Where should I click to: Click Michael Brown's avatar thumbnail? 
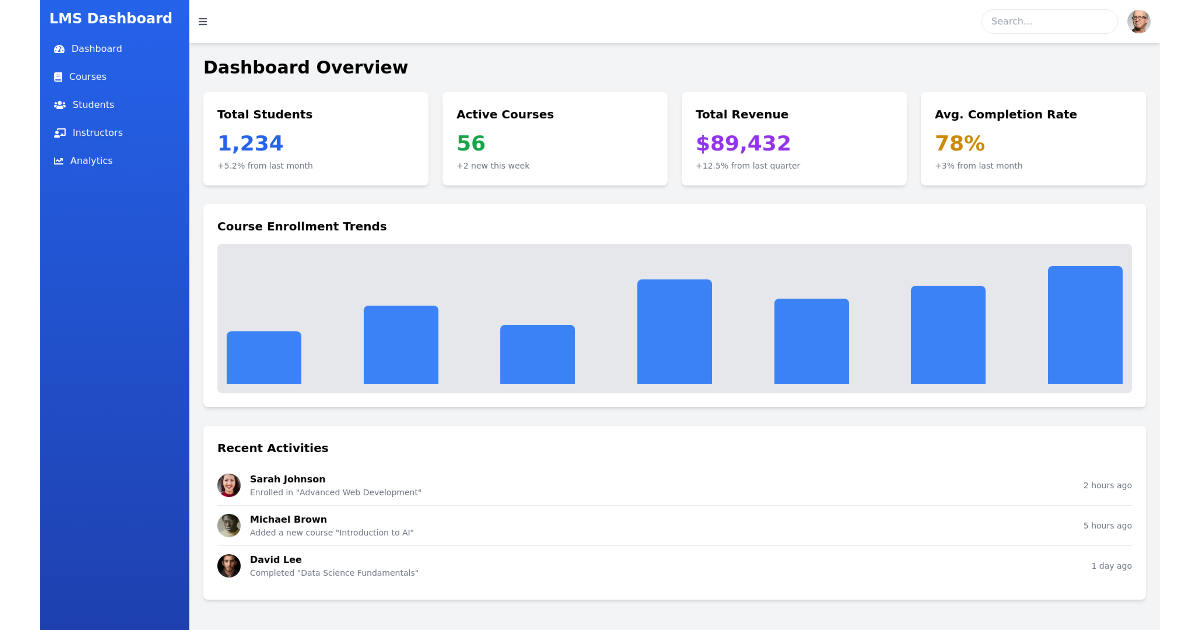(229, 525)
